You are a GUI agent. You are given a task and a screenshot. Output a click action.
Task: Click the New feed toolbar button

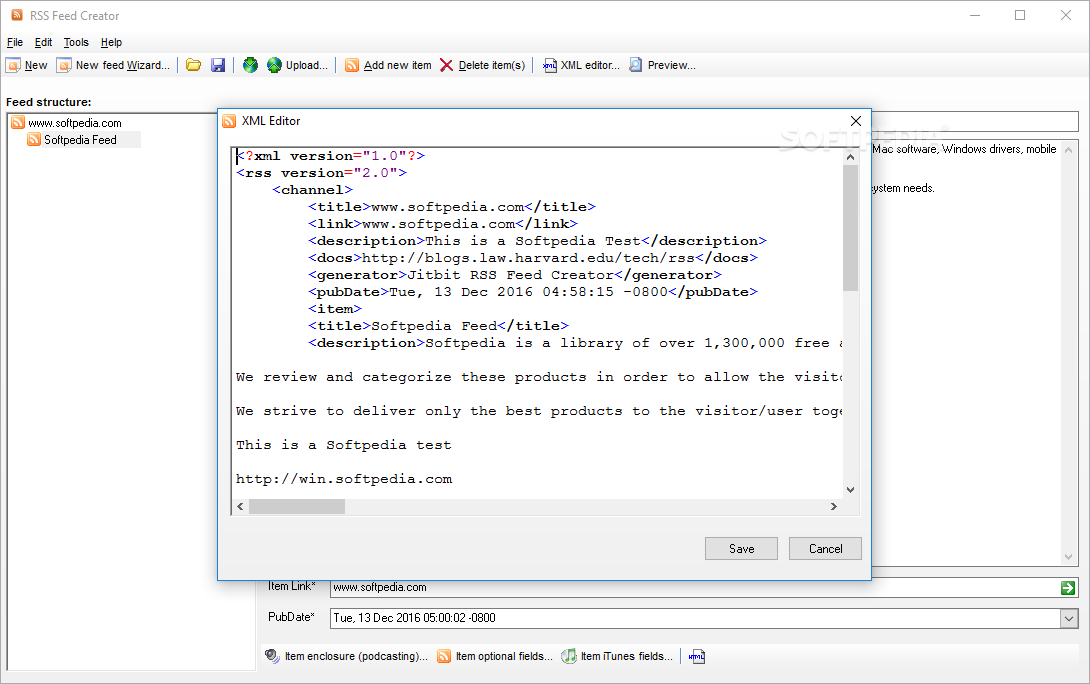pos(26,65)
